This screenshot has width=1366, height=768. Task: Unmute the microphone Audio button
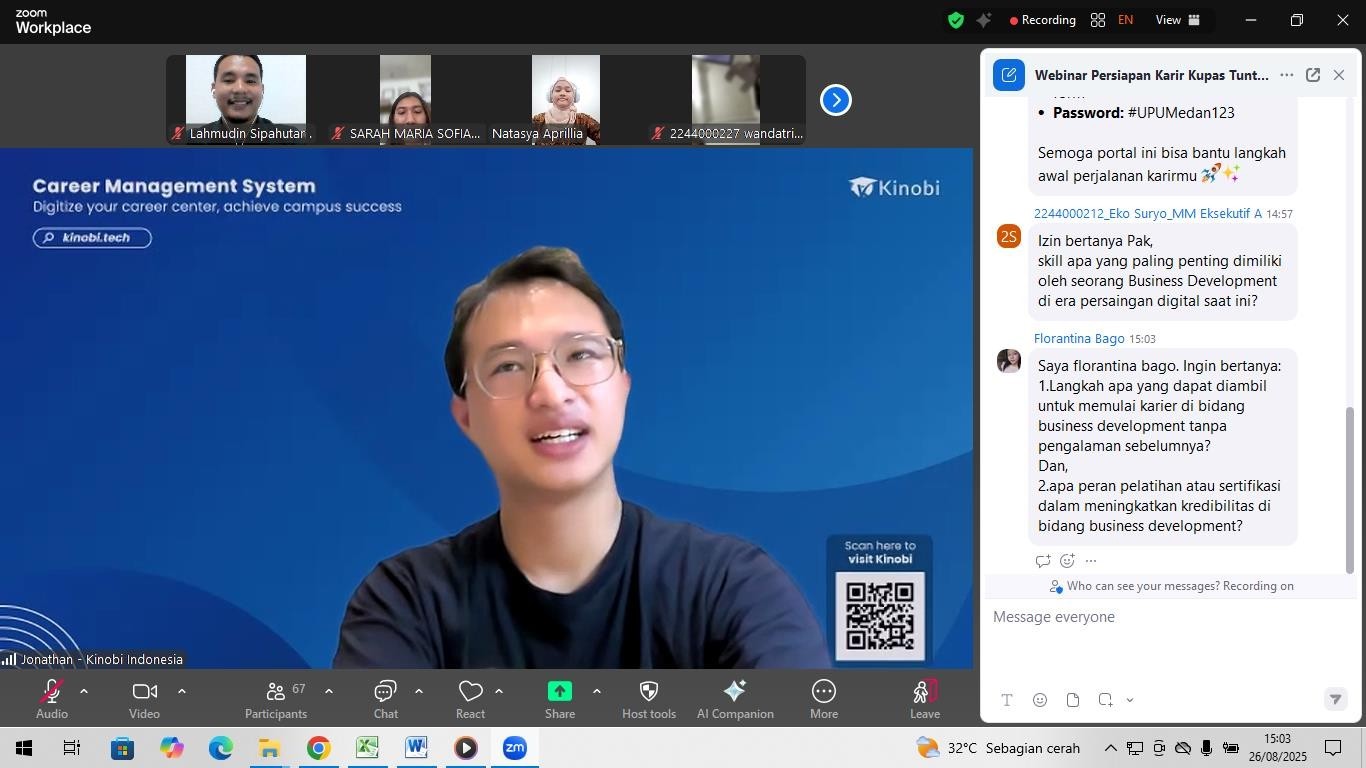tap(52, 698)
